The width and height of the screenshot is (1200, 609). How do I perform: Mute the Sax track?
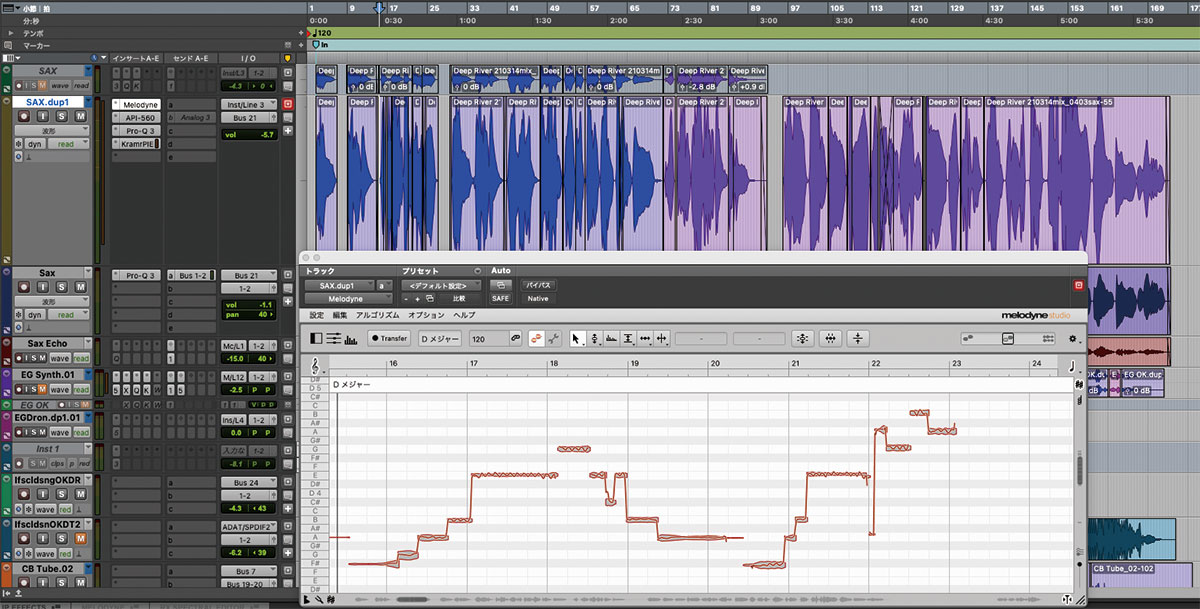click(x=80, y=287)
